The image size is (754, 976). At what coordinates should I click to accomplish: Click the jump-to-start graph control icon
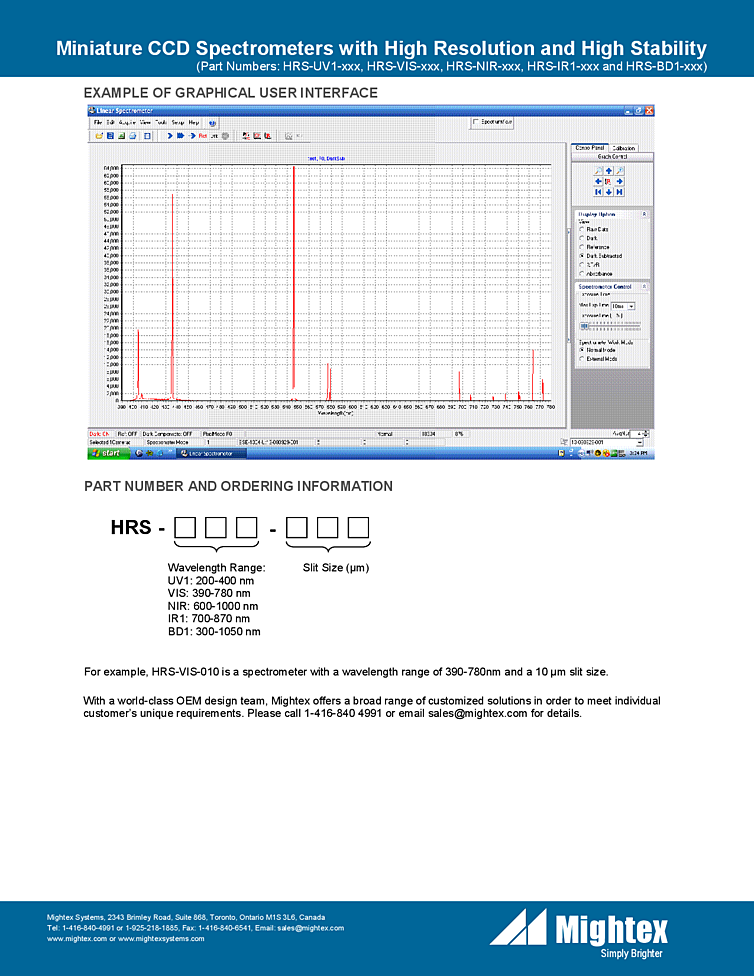(x=598, y=192)
